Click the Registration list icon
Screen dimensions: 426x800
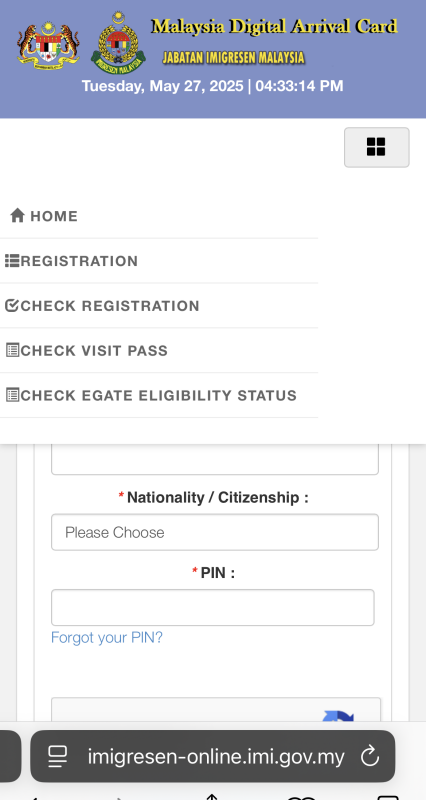[x=12, y=261]
